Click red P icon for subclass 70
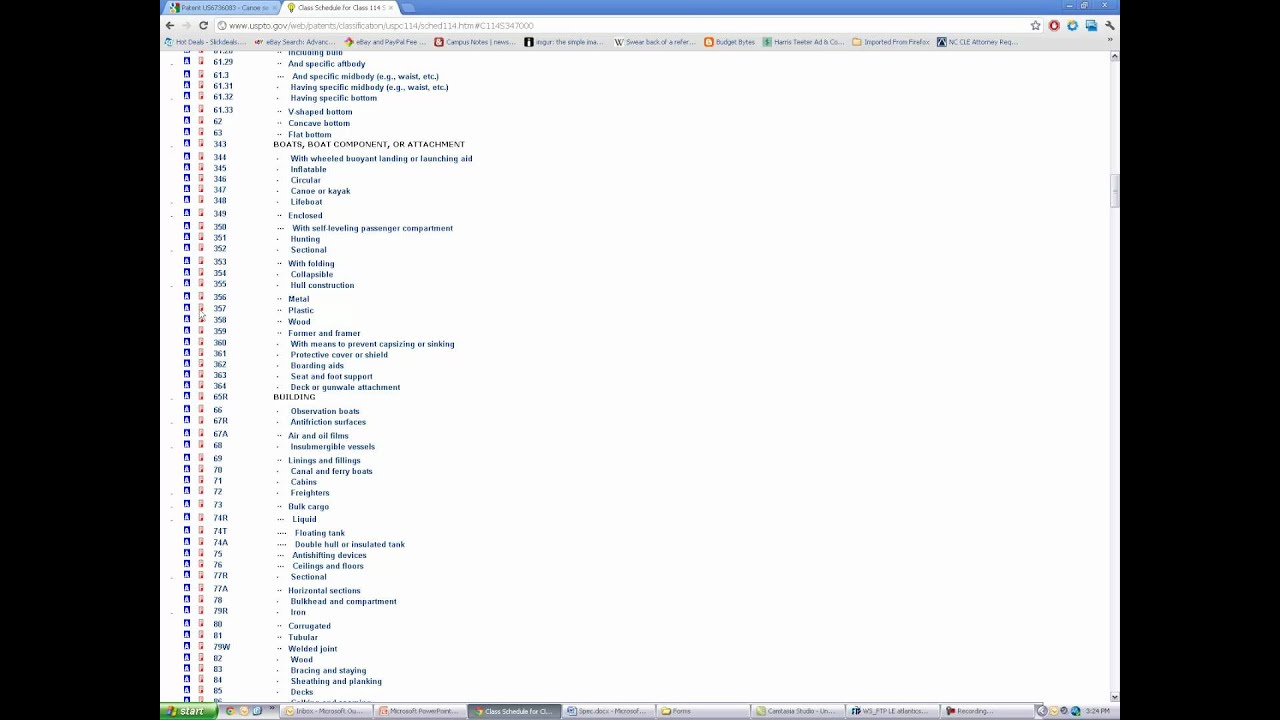 (200, 469)
